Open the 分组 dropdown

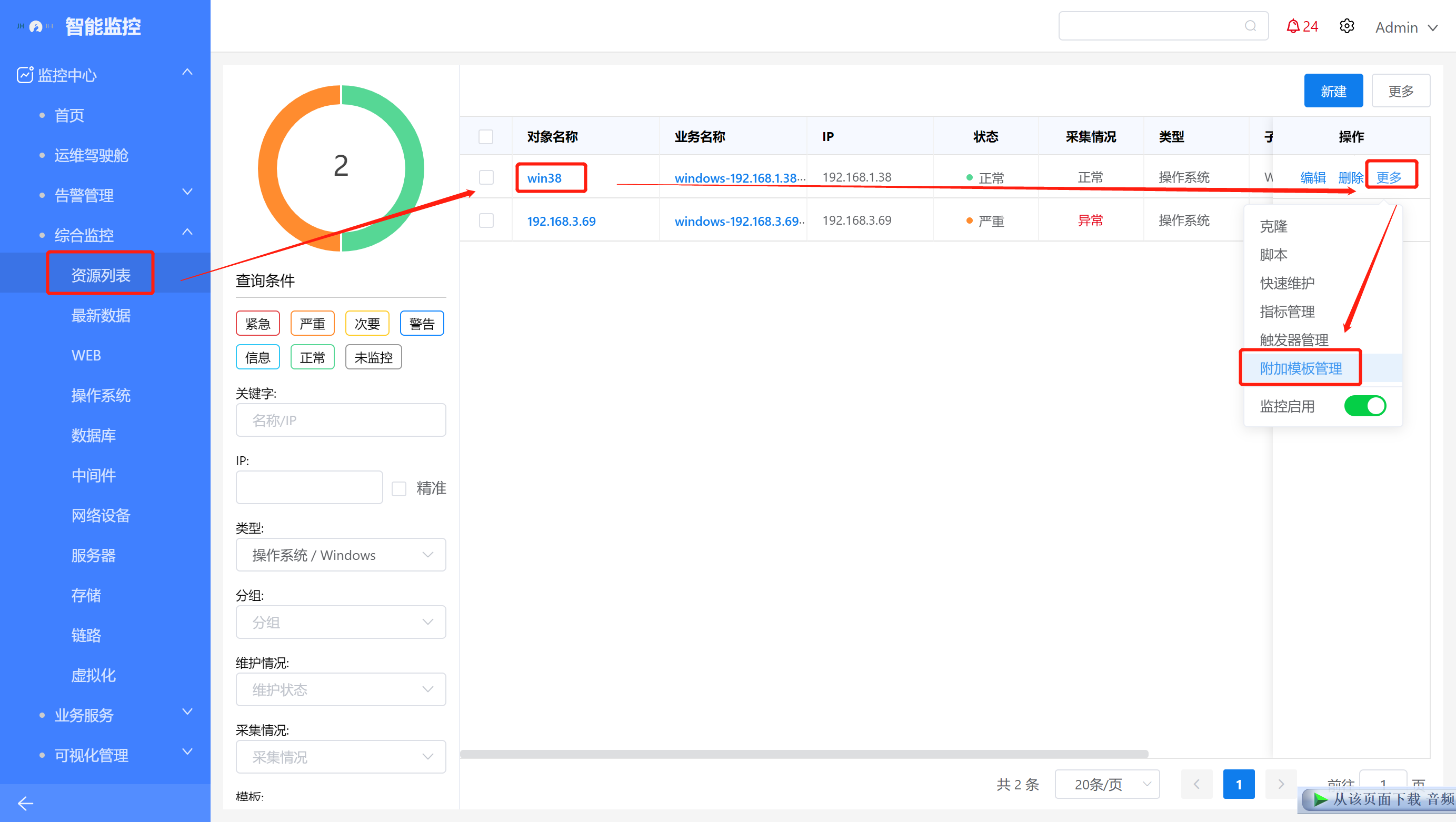(x=341, y=622)
